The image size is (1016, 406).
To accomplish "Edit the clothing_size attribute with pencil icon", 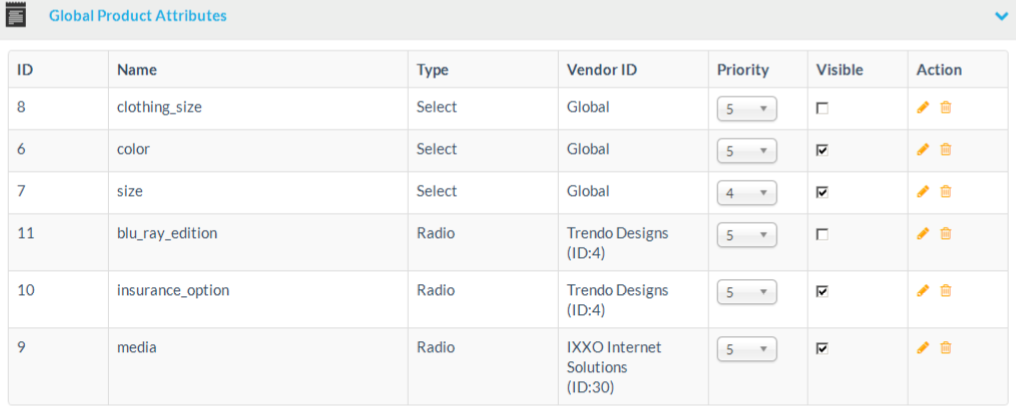I will [x=923, y=108].
